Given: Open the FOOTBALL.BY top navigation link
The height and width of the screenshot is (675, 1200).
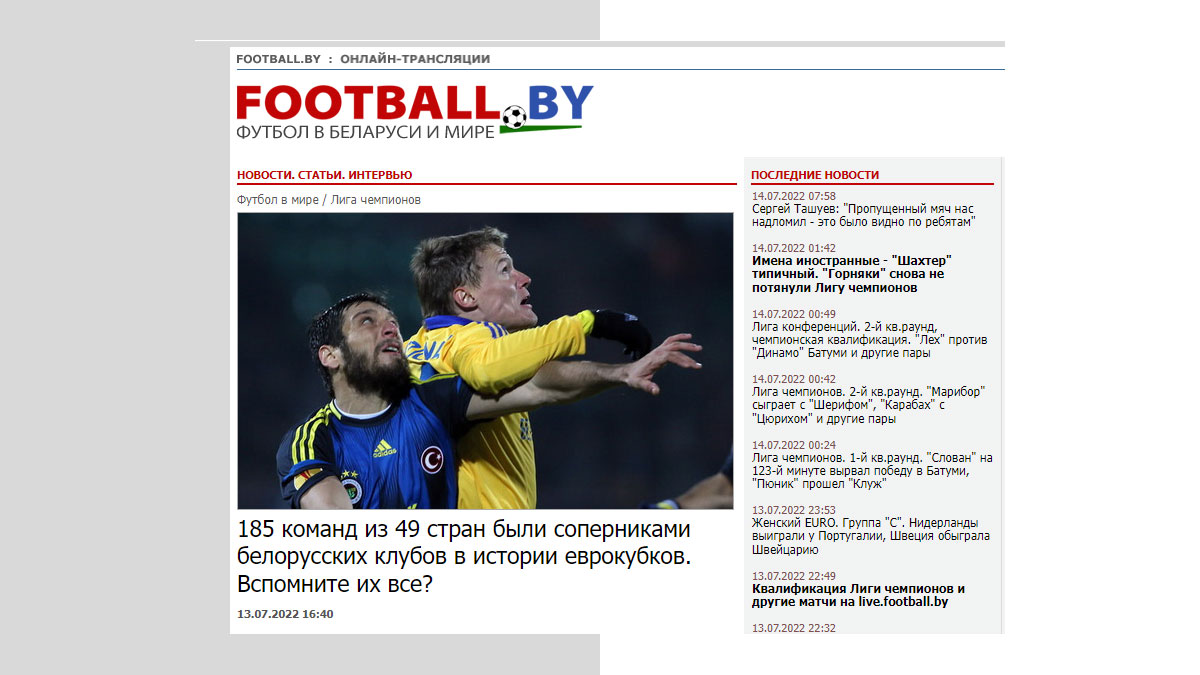Looking at the screenshot, I should click(278, 59).
